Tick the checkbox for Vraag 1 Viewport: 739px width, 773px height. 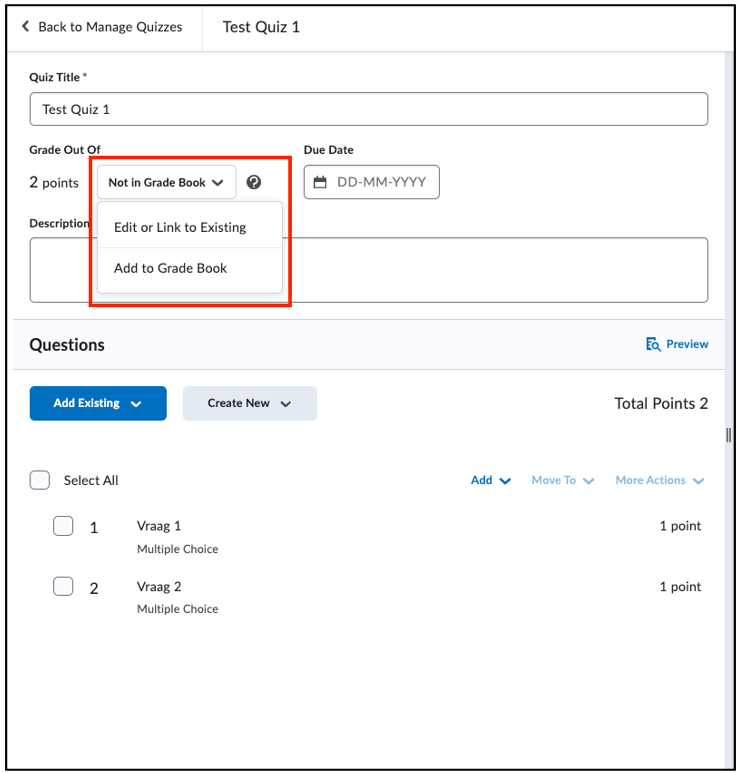click(x=63, y=526)
